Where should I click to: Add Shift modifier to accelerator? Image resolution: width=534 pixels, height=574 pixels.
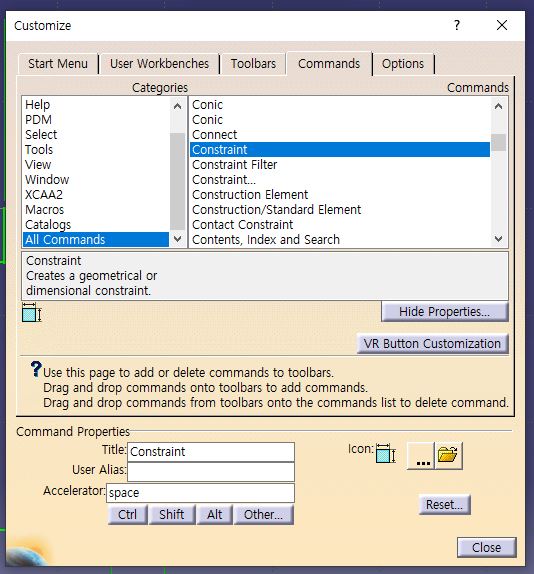pyautogui.click(x=172, y=515)
